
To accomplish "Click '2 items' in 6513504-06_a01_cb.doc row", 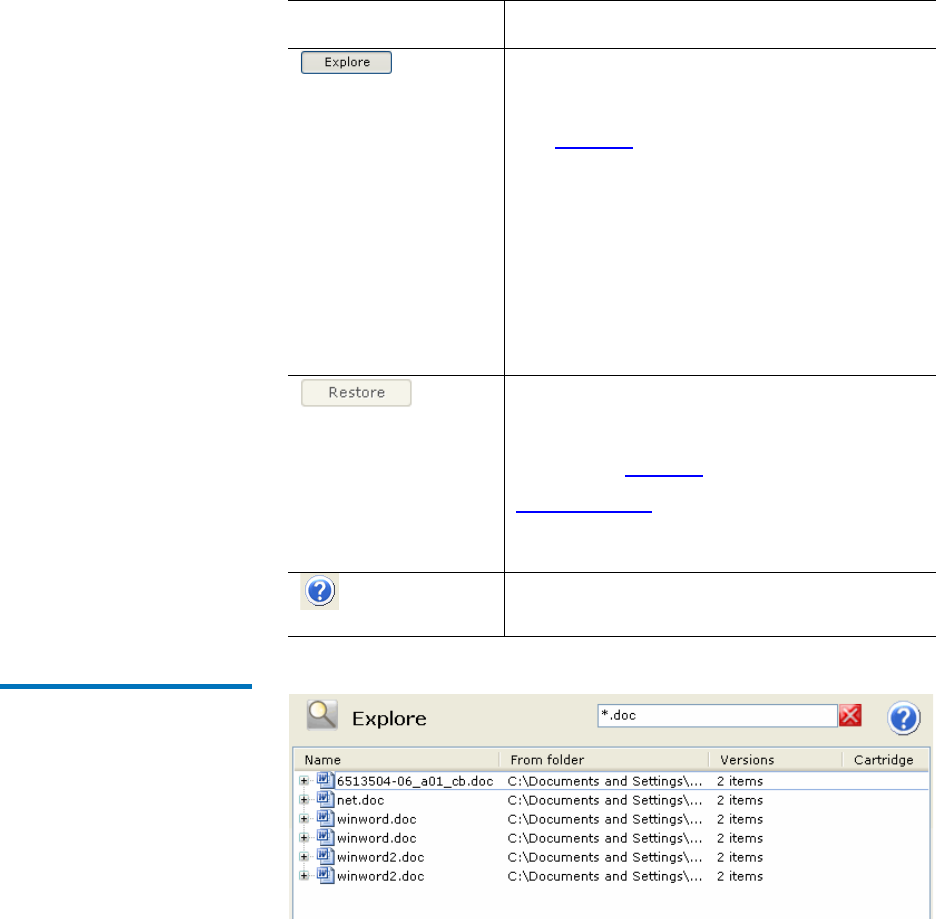I will coord(740,781).
